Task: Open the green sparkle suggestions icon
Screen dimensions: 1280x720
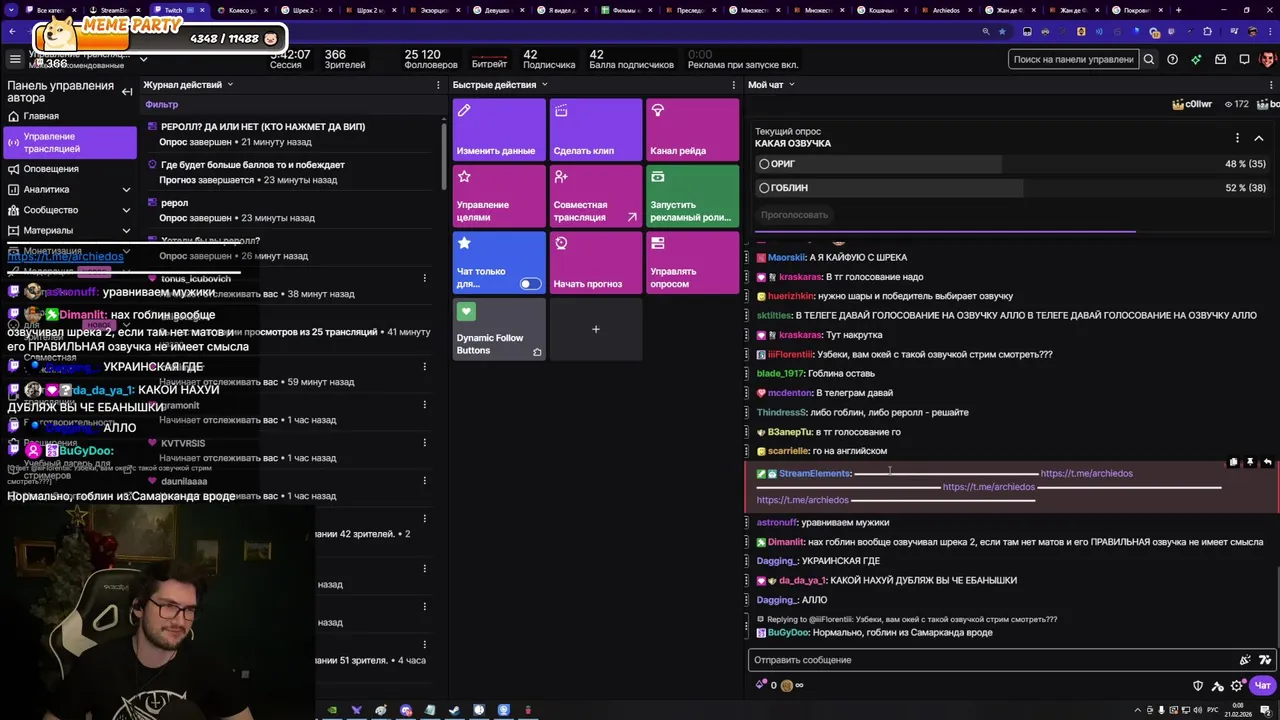Action: coord(1197,59)
